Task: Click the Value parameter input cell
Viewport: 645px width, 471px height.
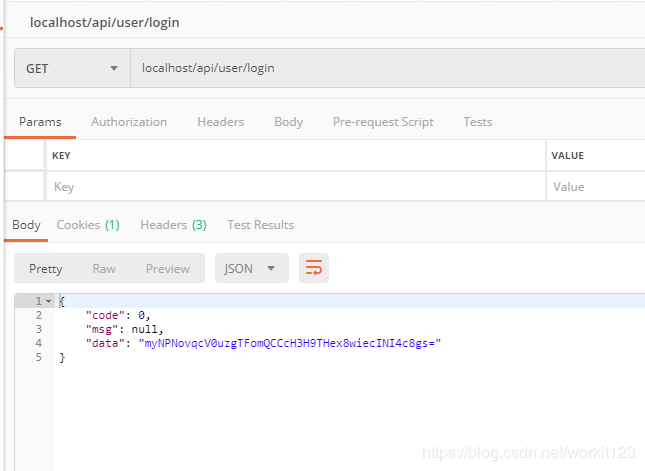Action: [x=595, y=187]
